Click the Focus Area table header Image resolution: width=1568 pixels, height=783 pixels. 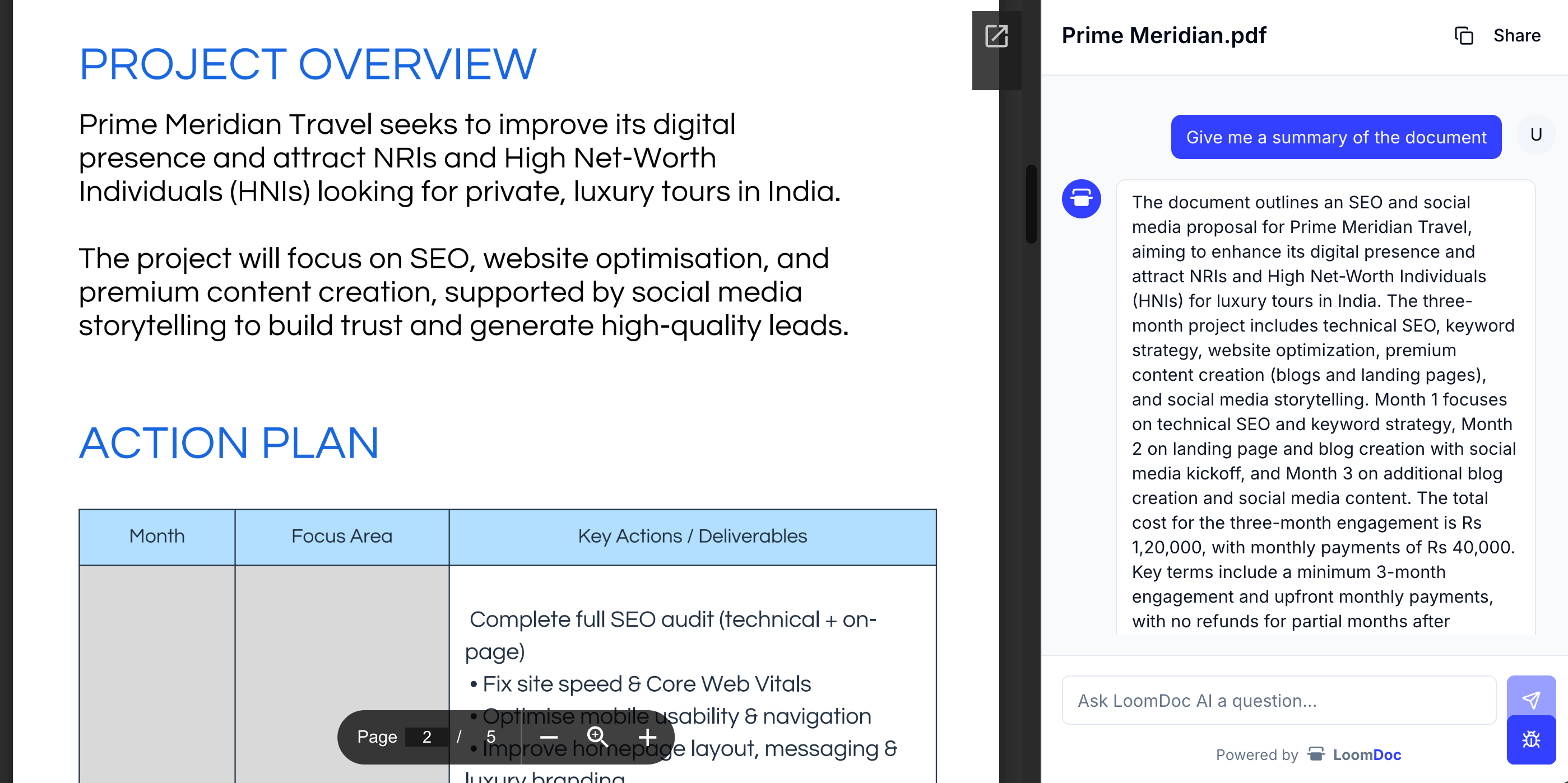(341, 537)
